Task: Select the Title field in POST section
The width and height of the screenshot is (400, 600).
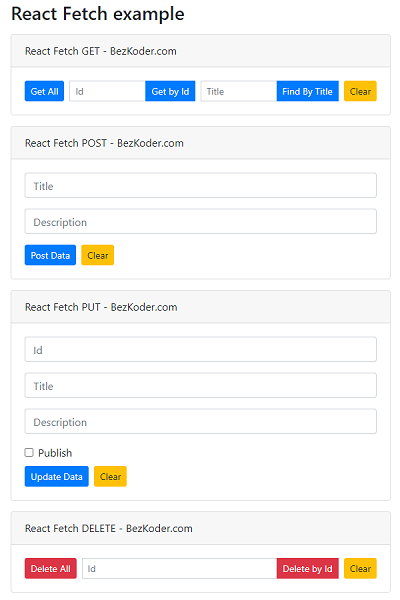Action: click(201, 186)
